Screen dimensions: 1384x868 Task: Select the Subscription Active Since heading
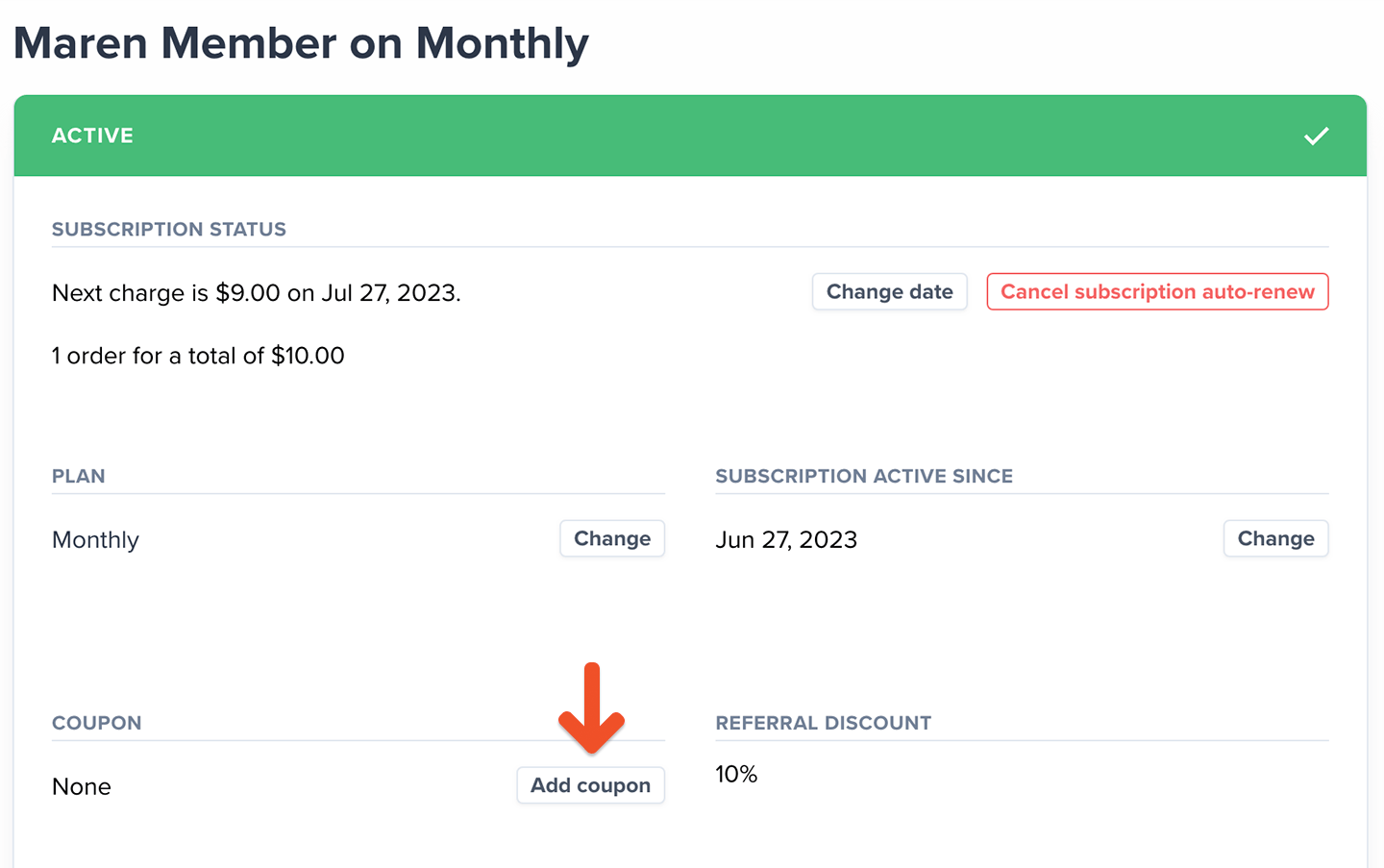click(x=864, y=477)
